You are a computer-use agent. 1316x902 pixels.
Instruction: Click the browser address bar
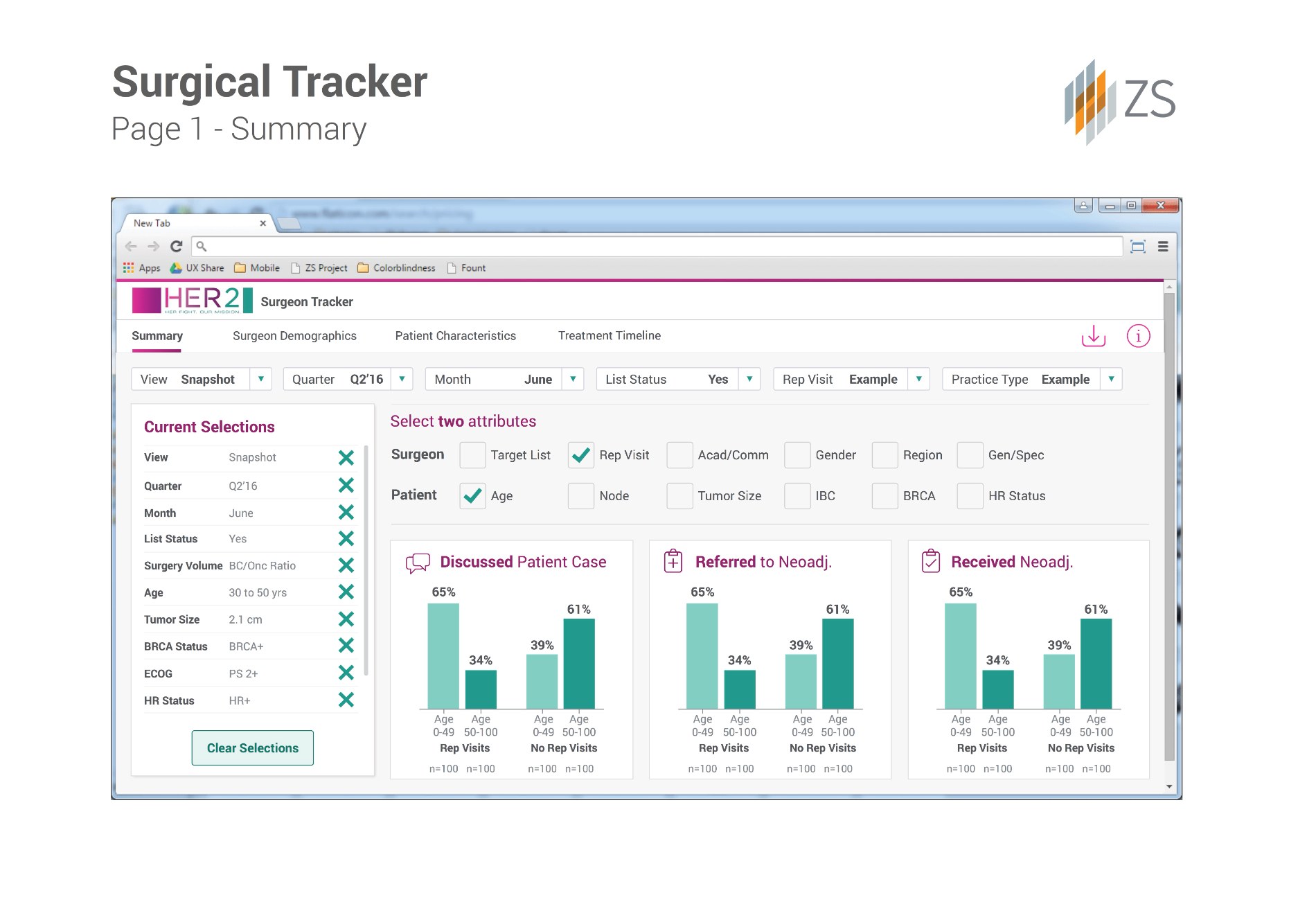tap(658, 247)
